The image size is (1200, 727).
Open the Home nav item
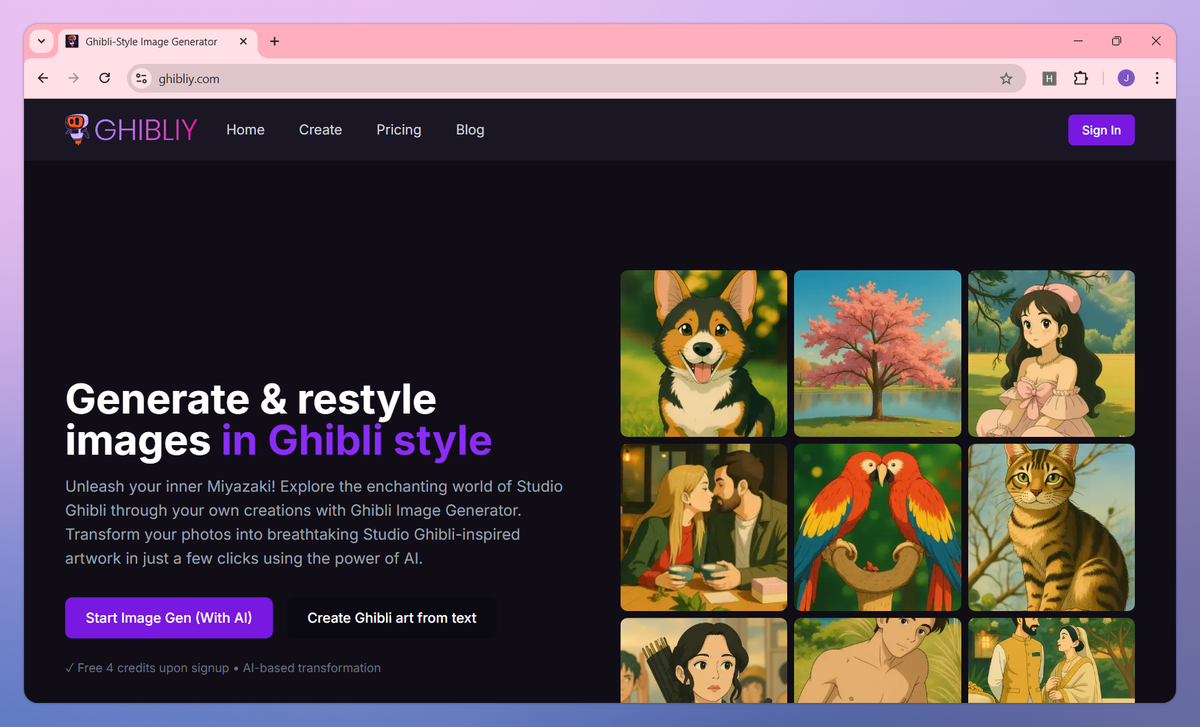(x=245, y=130)
